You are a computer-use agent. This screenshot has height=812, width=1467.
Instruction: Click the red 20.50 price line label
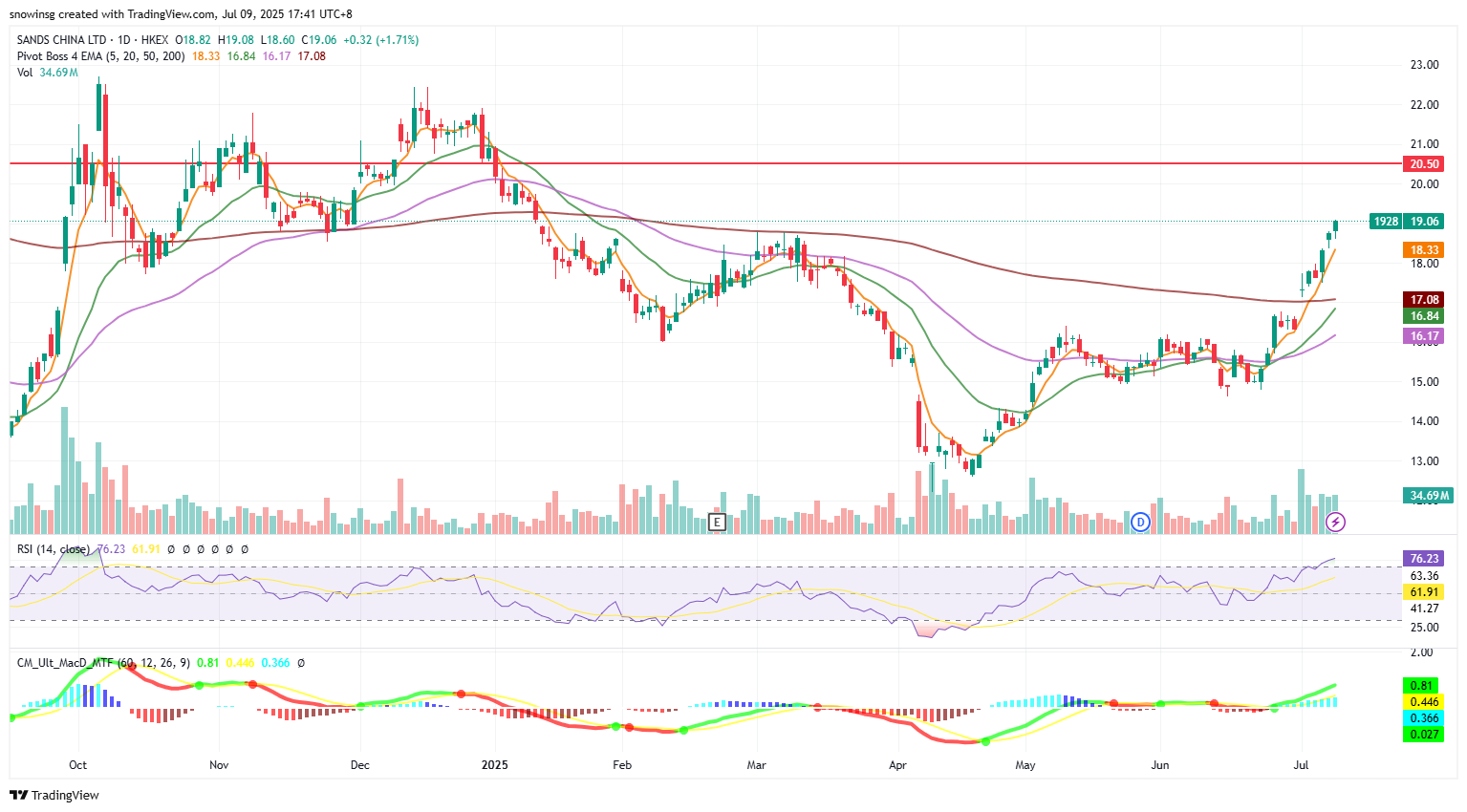pos(1424,164)
